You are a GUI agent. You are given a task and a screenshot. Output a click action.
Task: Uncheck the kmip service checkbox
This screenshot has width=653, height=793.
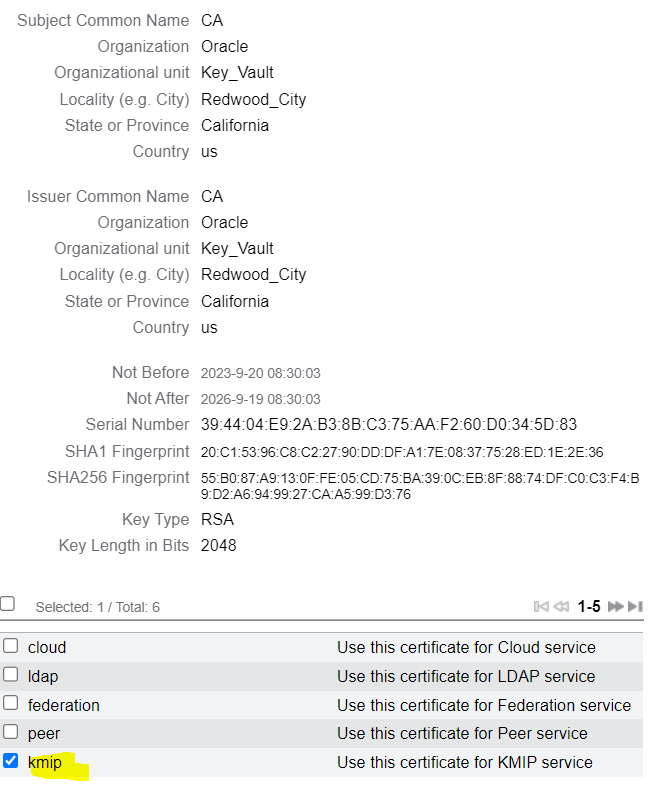11,761
